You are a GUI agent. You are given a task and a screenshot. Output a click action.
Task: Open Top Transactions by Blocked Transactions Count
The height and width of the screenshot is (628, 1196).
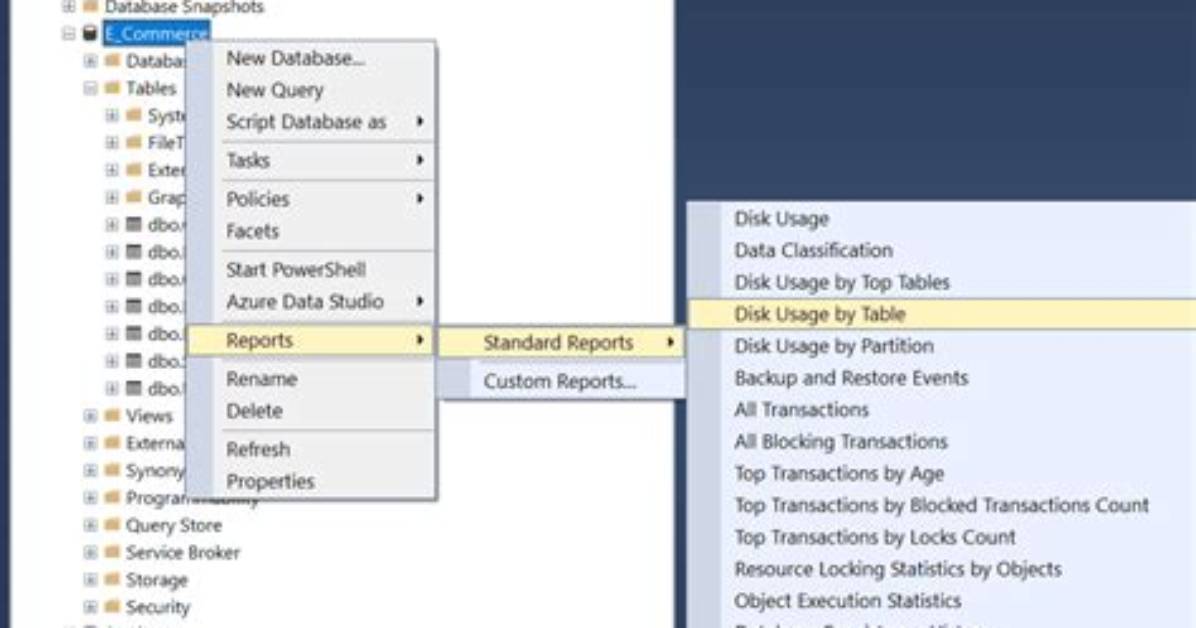click(x=942, y=506)
